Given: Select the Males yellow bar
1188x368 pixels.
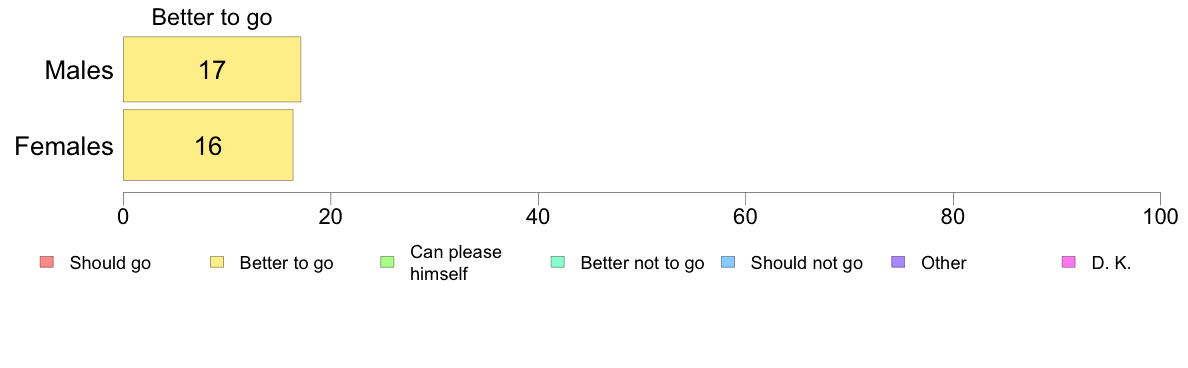Looking at the screenshot, I should click(x=212, y=69).
